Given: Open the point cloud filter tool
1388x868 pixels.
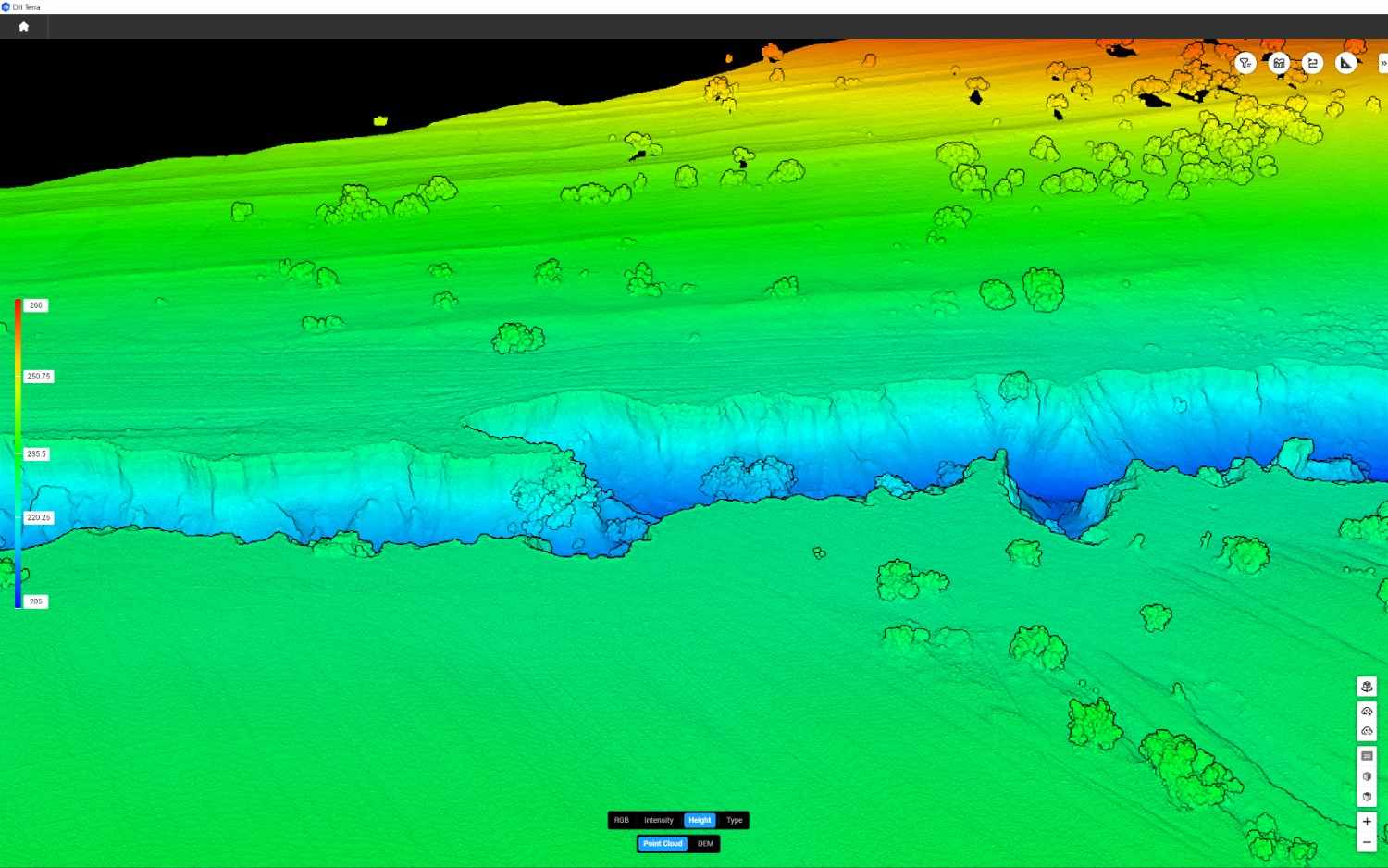Looking at the screenshot, I should click(x=1245, y=63).
